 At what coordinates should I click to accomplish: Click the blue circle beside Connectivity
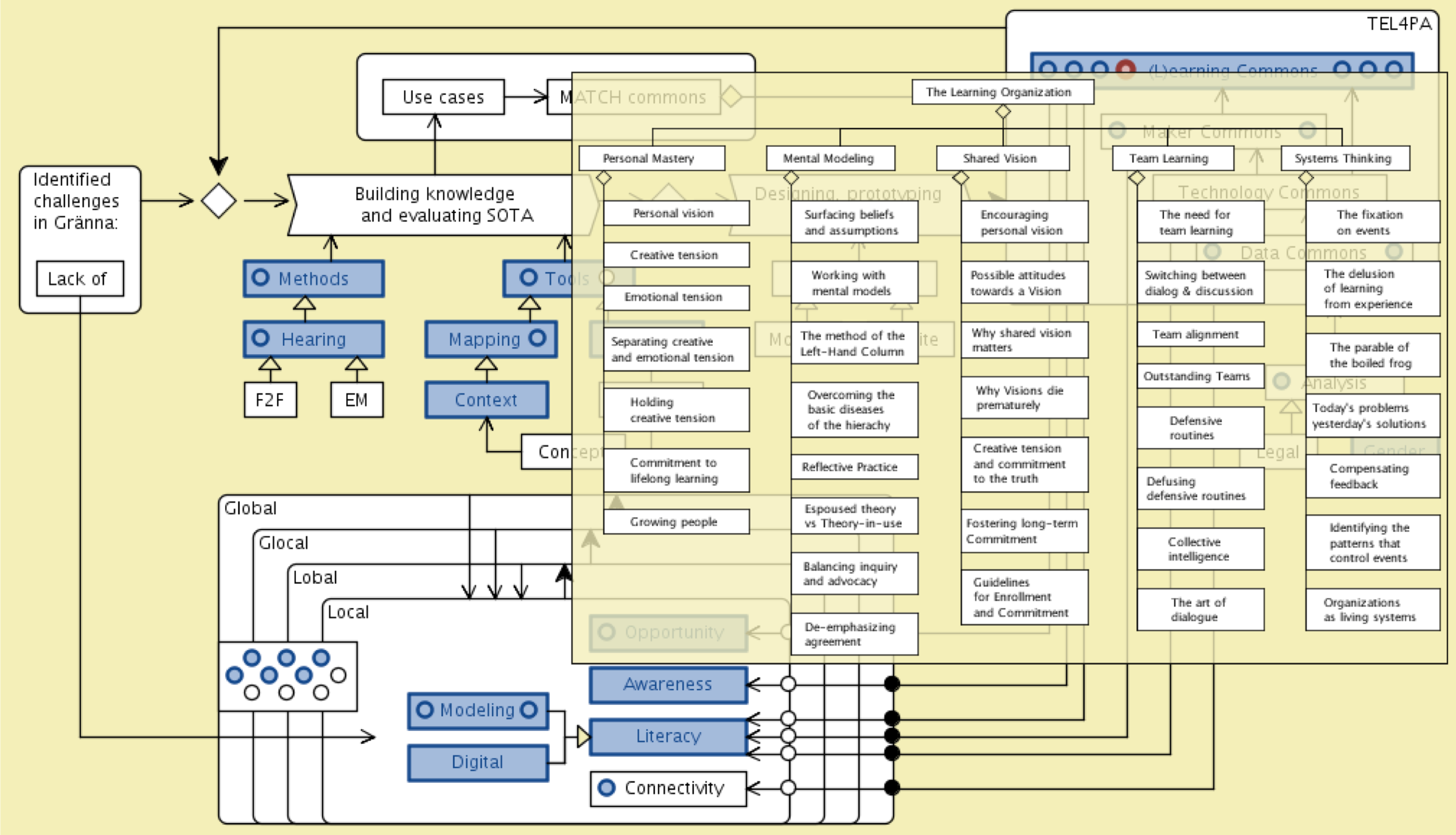coord(606,788)
